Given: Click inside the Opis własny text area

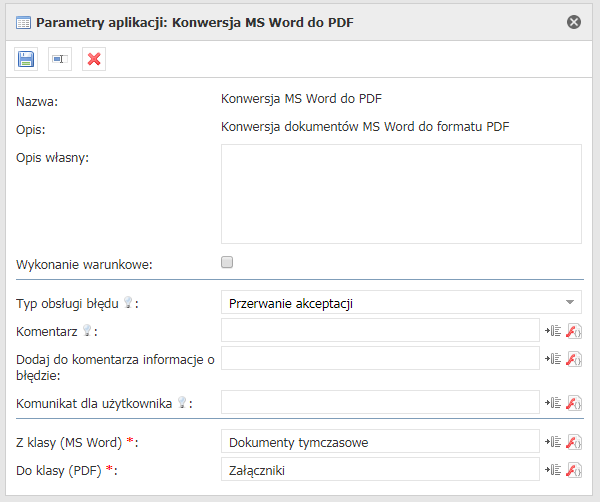Looking at the screenshot, I should [401, 193].
